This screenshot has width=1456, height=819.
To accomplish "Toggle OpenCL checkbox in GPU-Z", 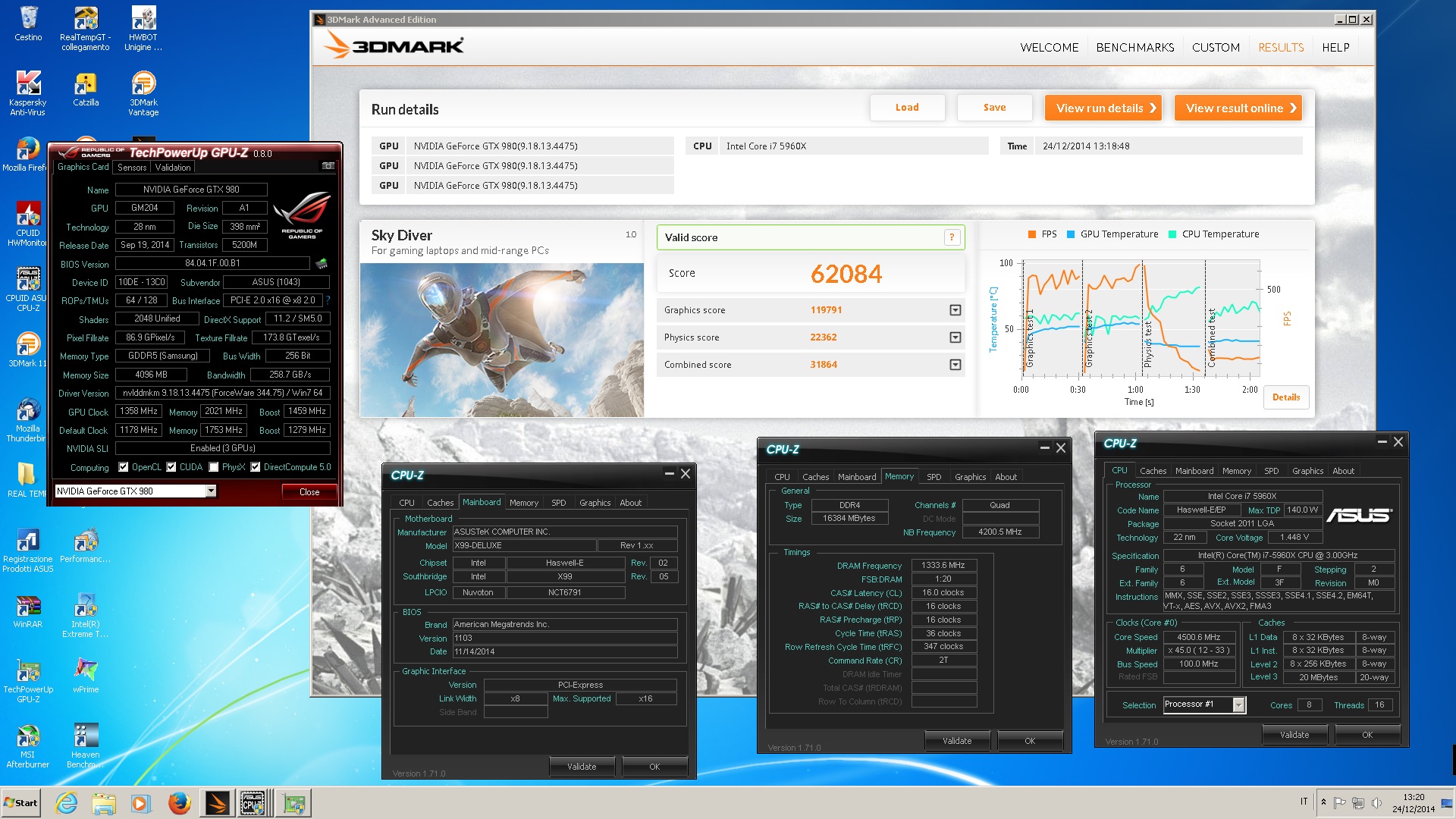I will (124, 467).
